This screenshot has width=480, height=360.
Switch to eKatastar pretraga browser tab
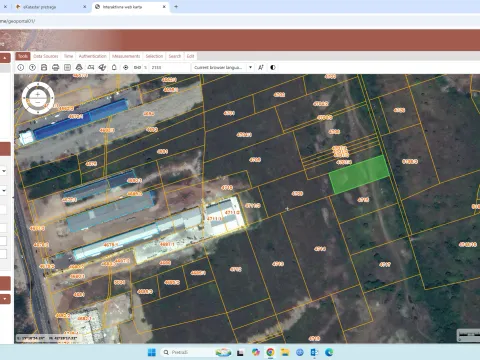pyautogui.click(x=50, y=7)
